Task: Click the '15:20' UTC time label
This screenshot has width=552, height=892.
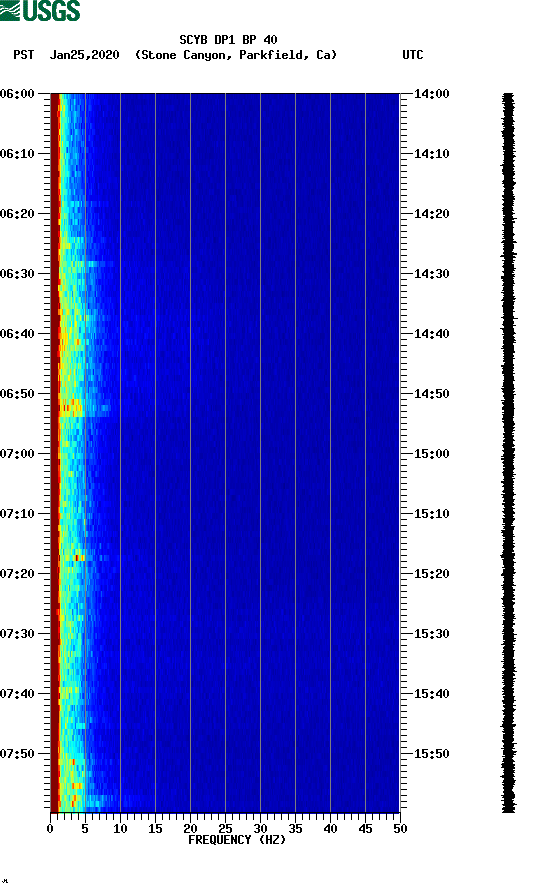Action: click(431, 573)
